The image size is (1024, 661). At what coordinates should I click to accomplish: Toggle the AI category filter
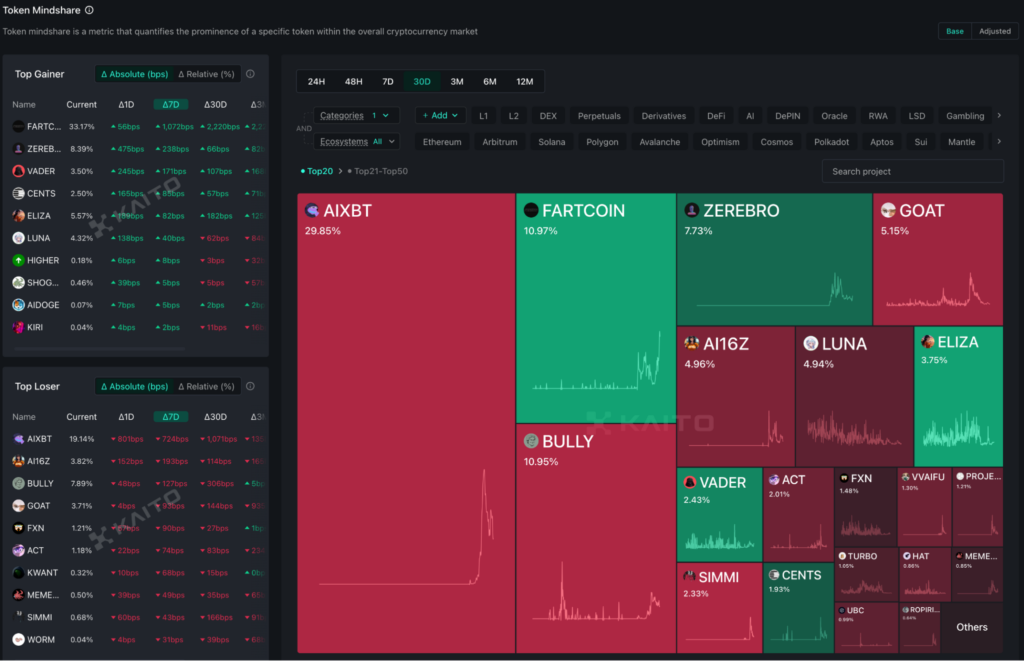pos(750,116)
